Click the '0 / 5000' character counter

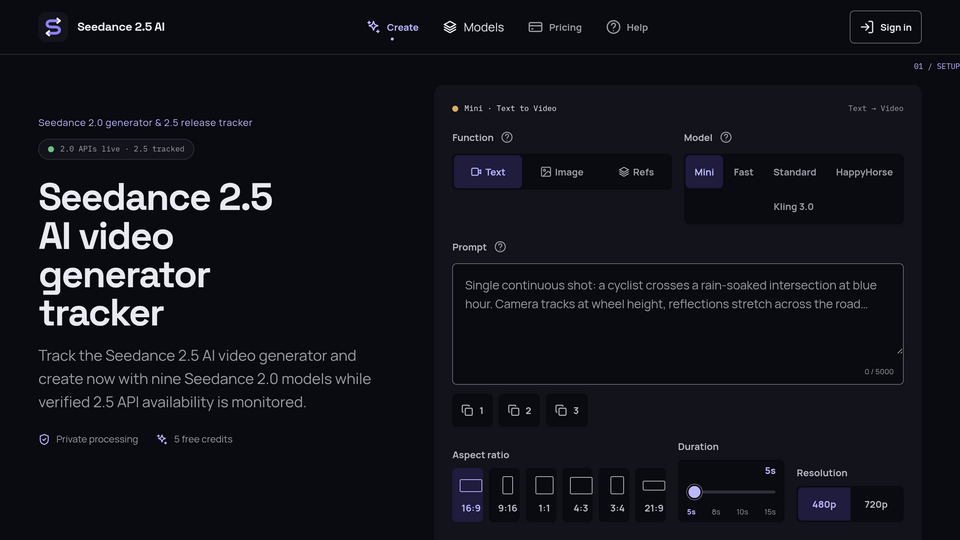879,372
